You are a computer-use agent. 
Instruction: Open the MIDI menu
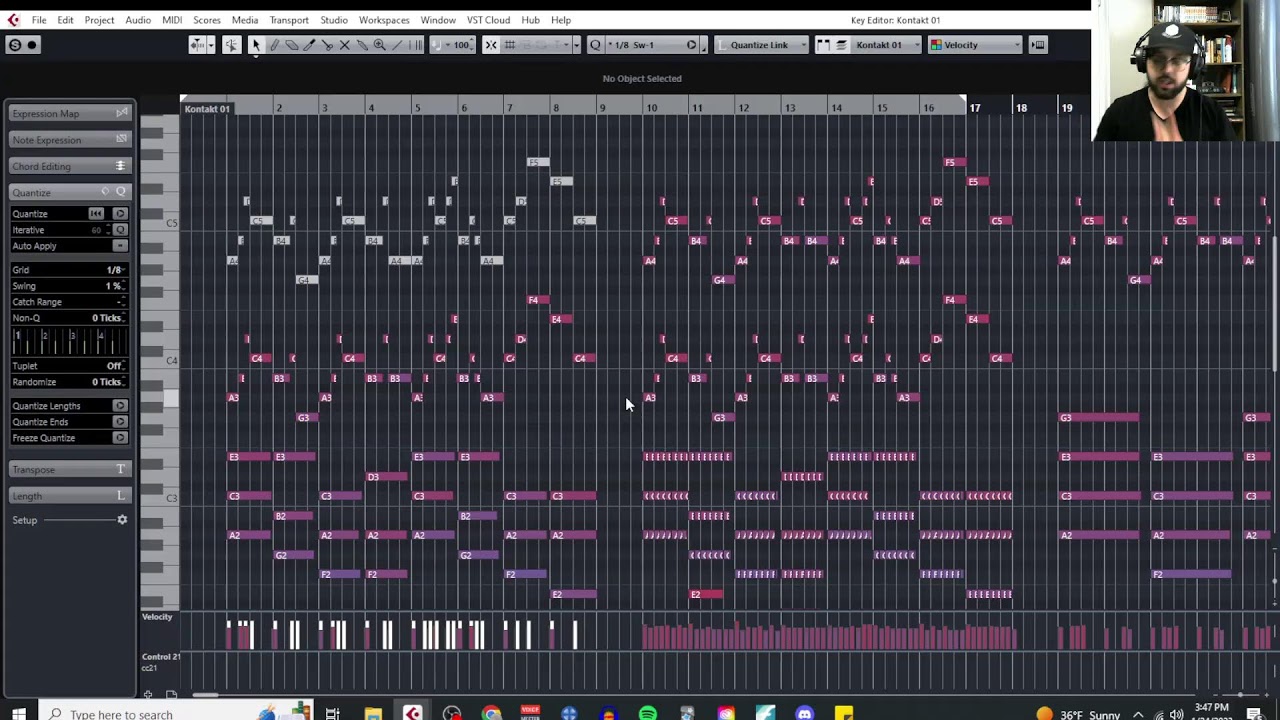pos(172,20)
